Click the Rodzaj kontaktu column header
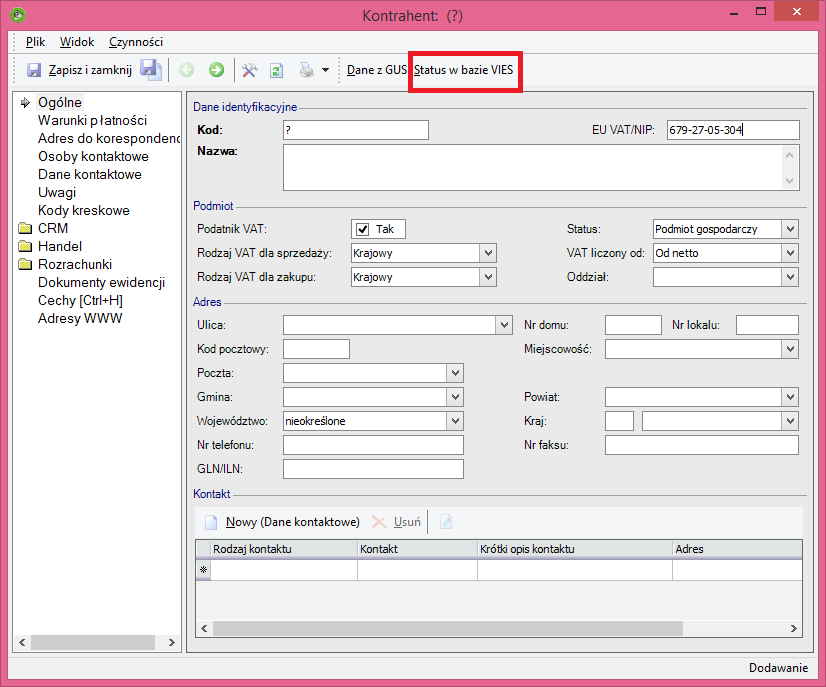826x687 pixels. [x=284, y=549]
